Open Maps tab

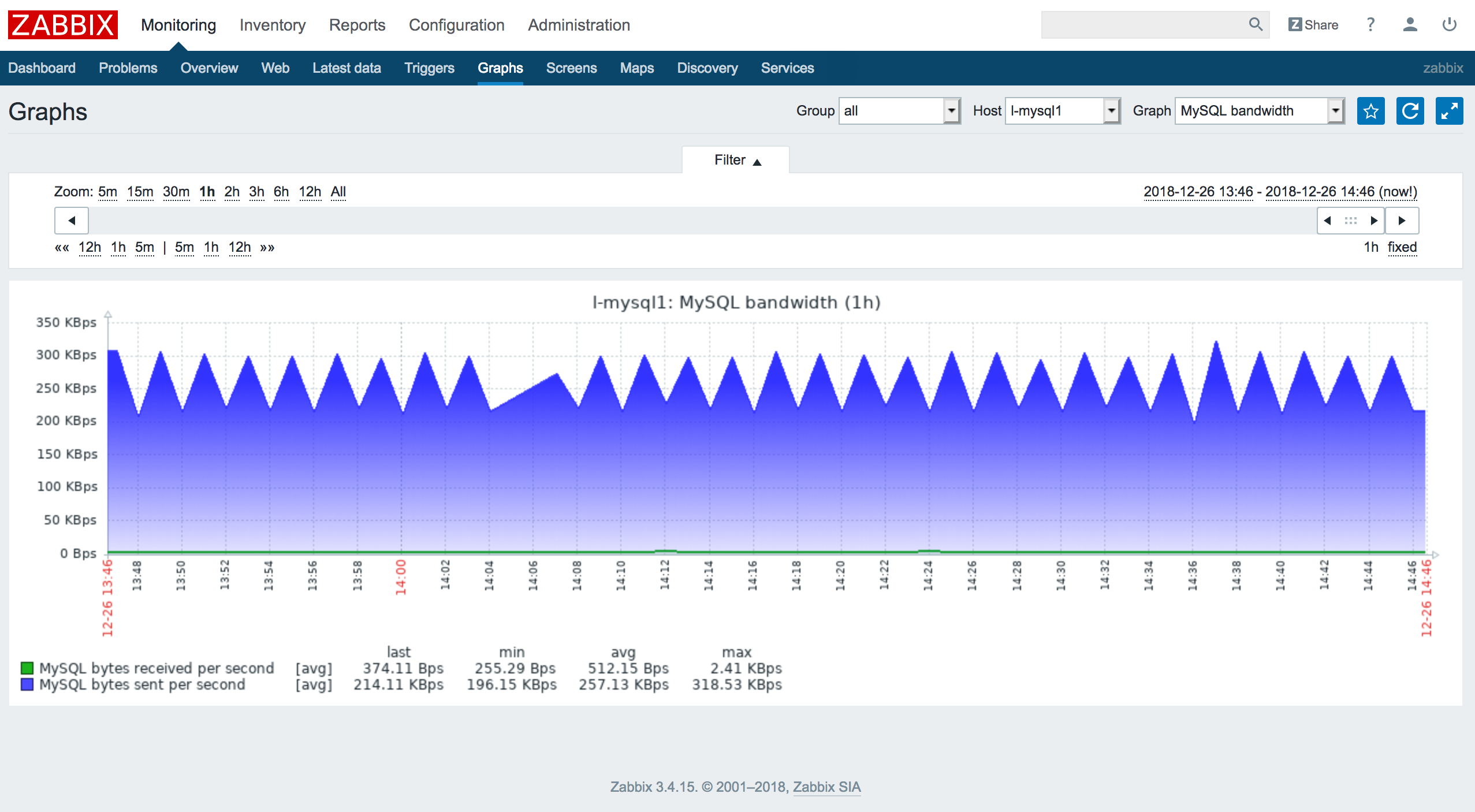tap(637, 68)
